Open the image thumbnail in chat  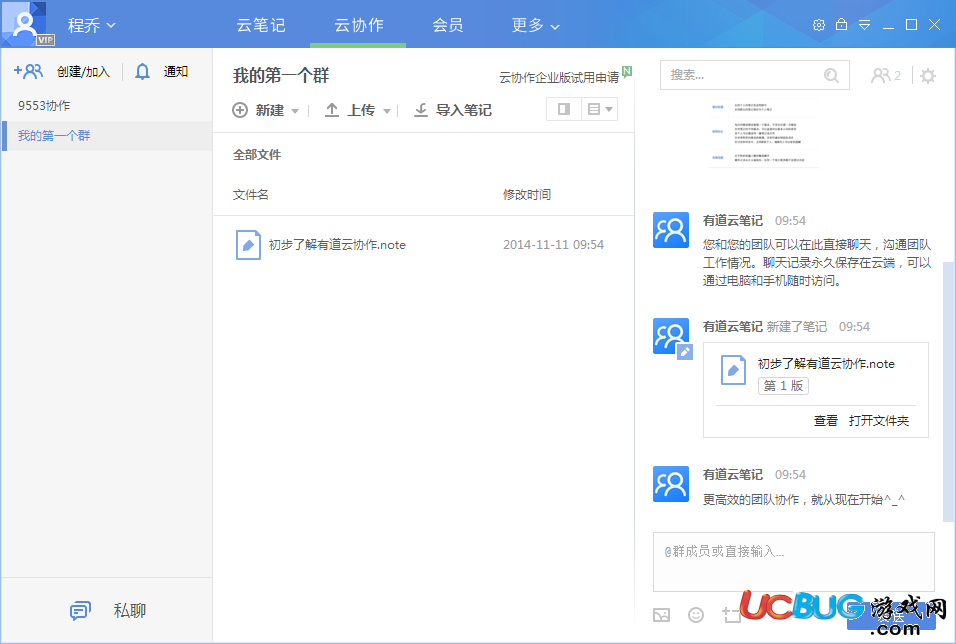[765, 134]
